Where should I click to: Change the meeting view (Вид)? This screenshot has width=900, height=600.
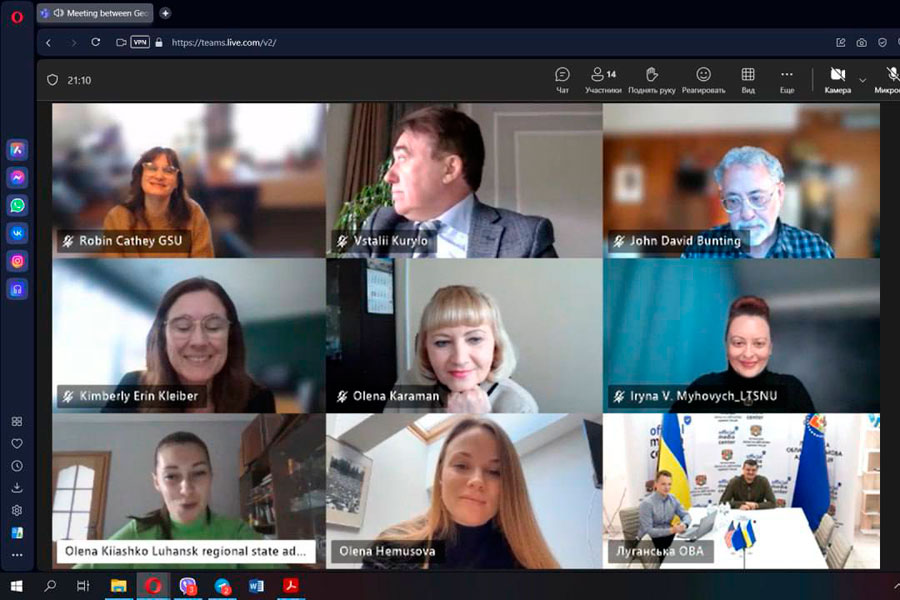click(748, 80)
